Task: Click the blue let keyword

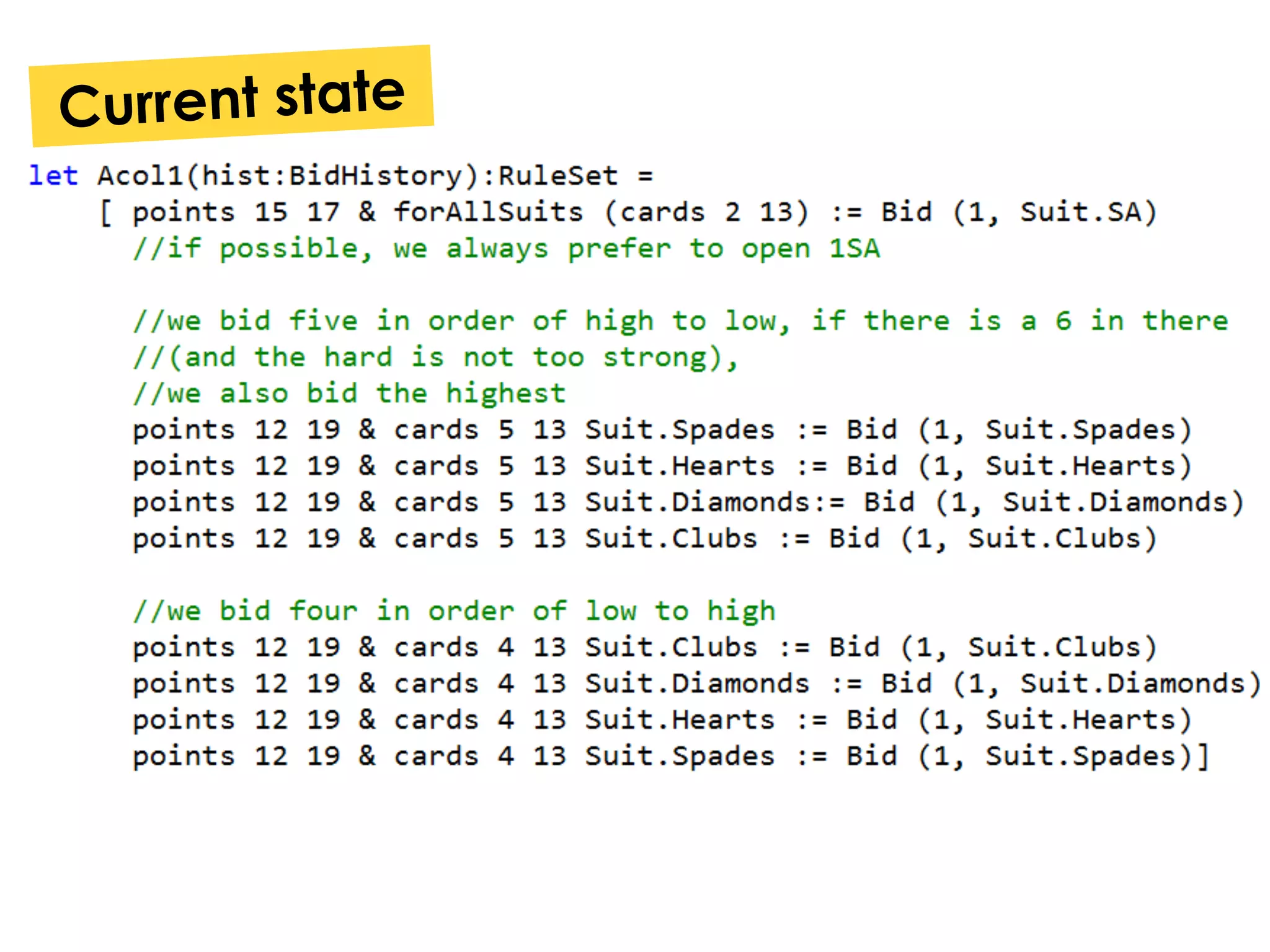Action: pos(53,176)
